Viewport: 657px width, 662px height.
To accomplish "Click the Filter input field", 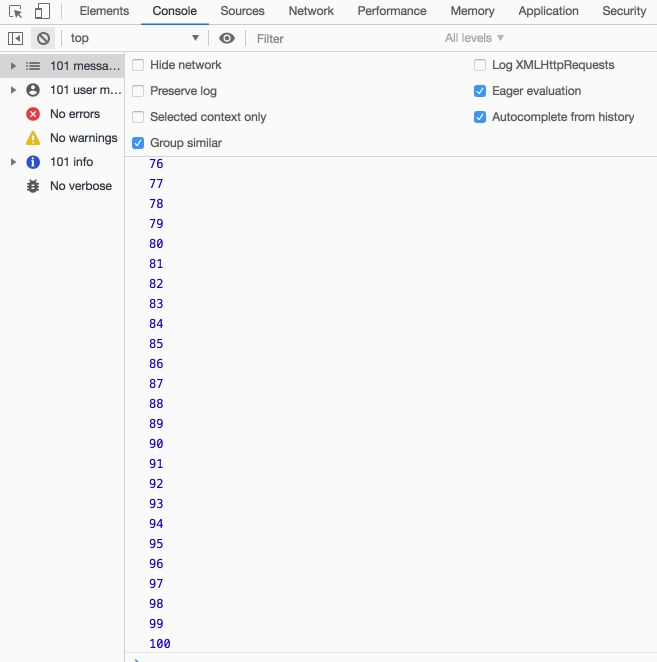I will click(340, 38).
